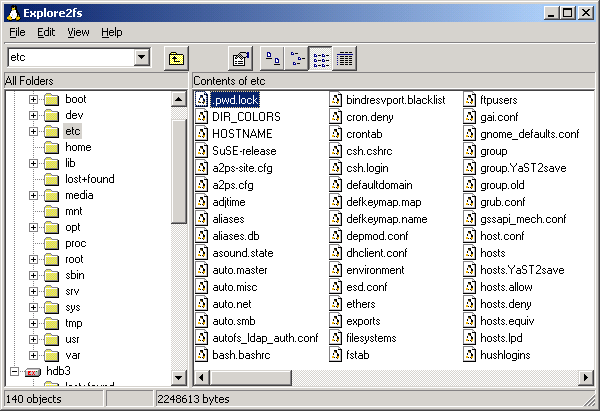Image resolution: width=600 pixels, height=411 pixels.
Task: Open the File menu
Action: 17,33
